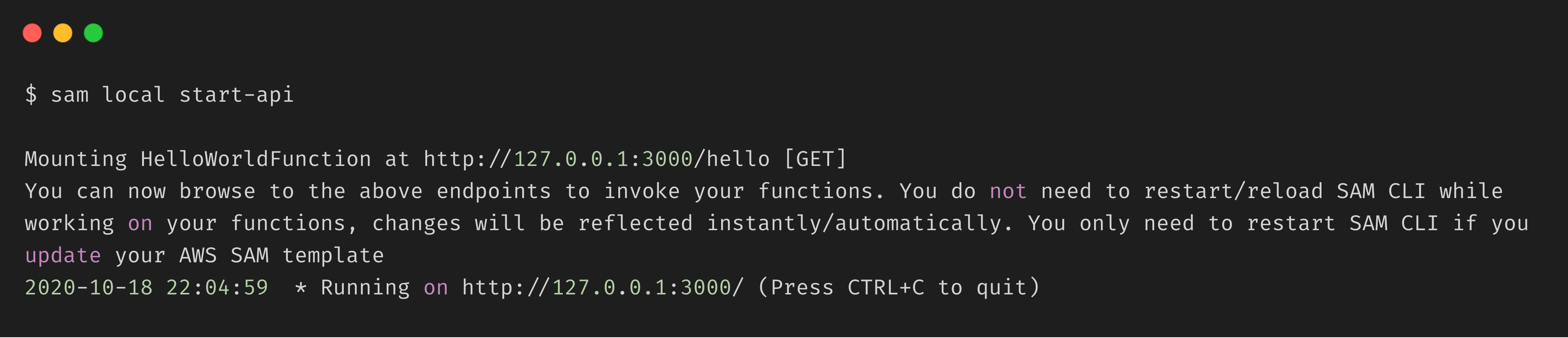Click the green maximize window button
The height and width of the screenshot is (338, 1568).
[x=93, y=33]
